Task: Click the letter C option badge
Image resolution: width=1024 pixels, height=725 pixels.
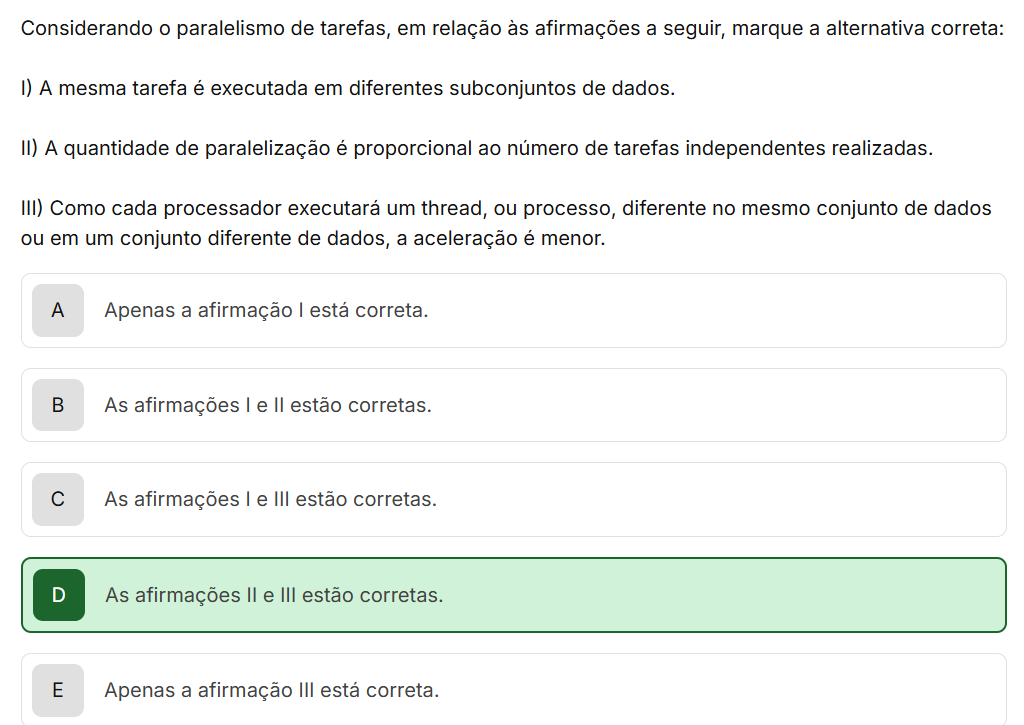Action: click(x=58, y=499)
